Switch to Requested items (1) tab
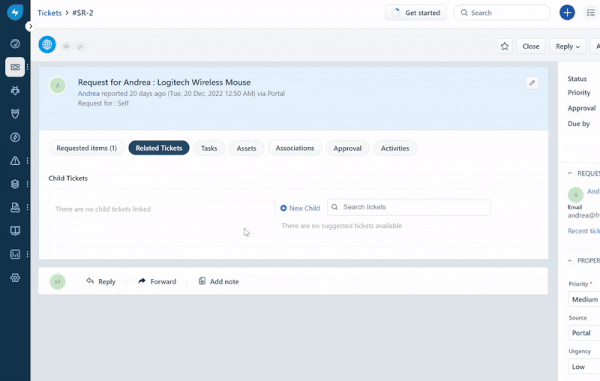 86,148
